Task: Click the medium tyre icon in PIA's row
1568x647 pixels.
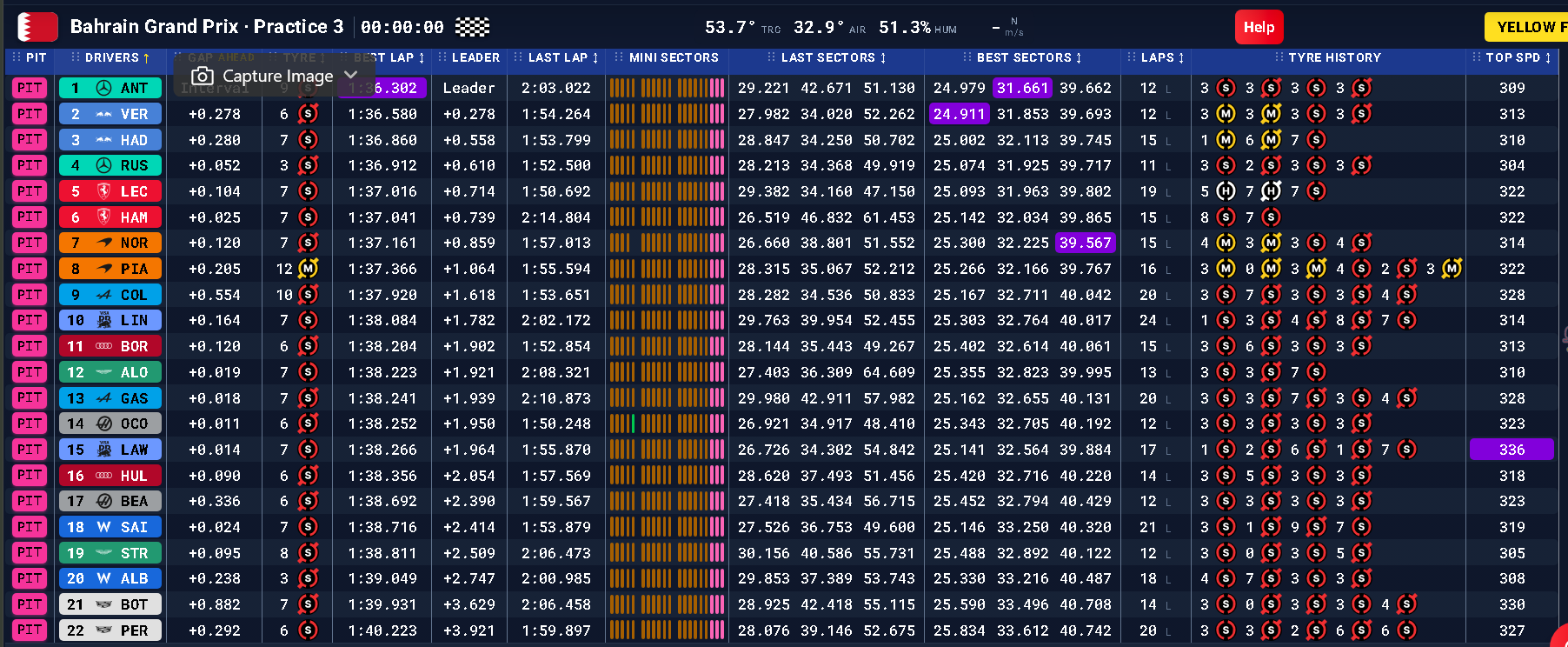Action: [308, 269]
